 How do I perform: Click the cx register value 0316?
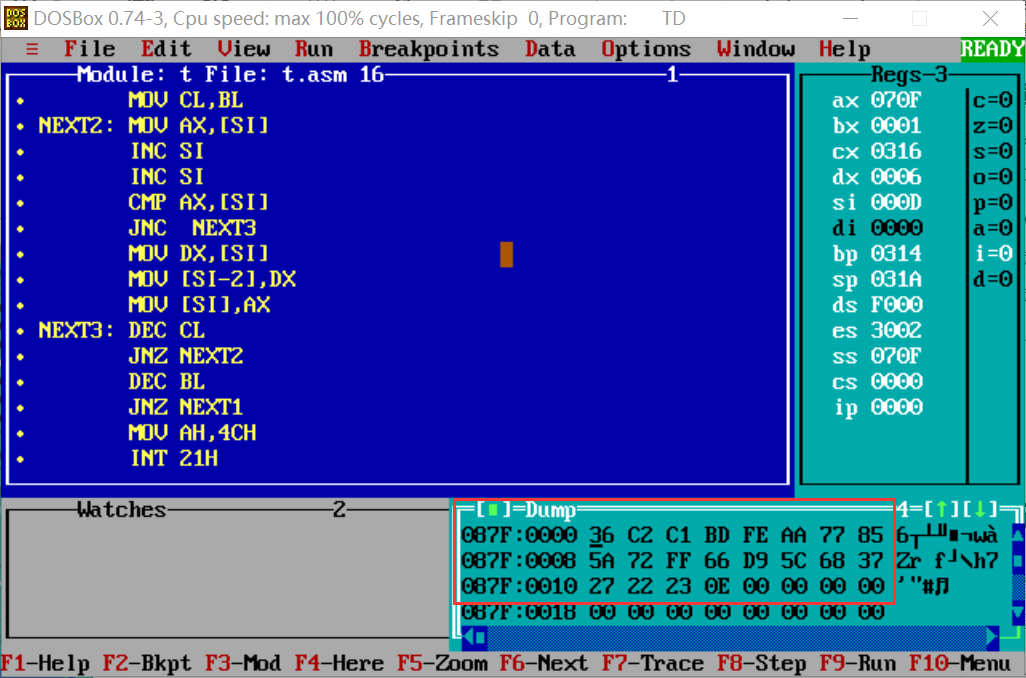coord(896,151)
